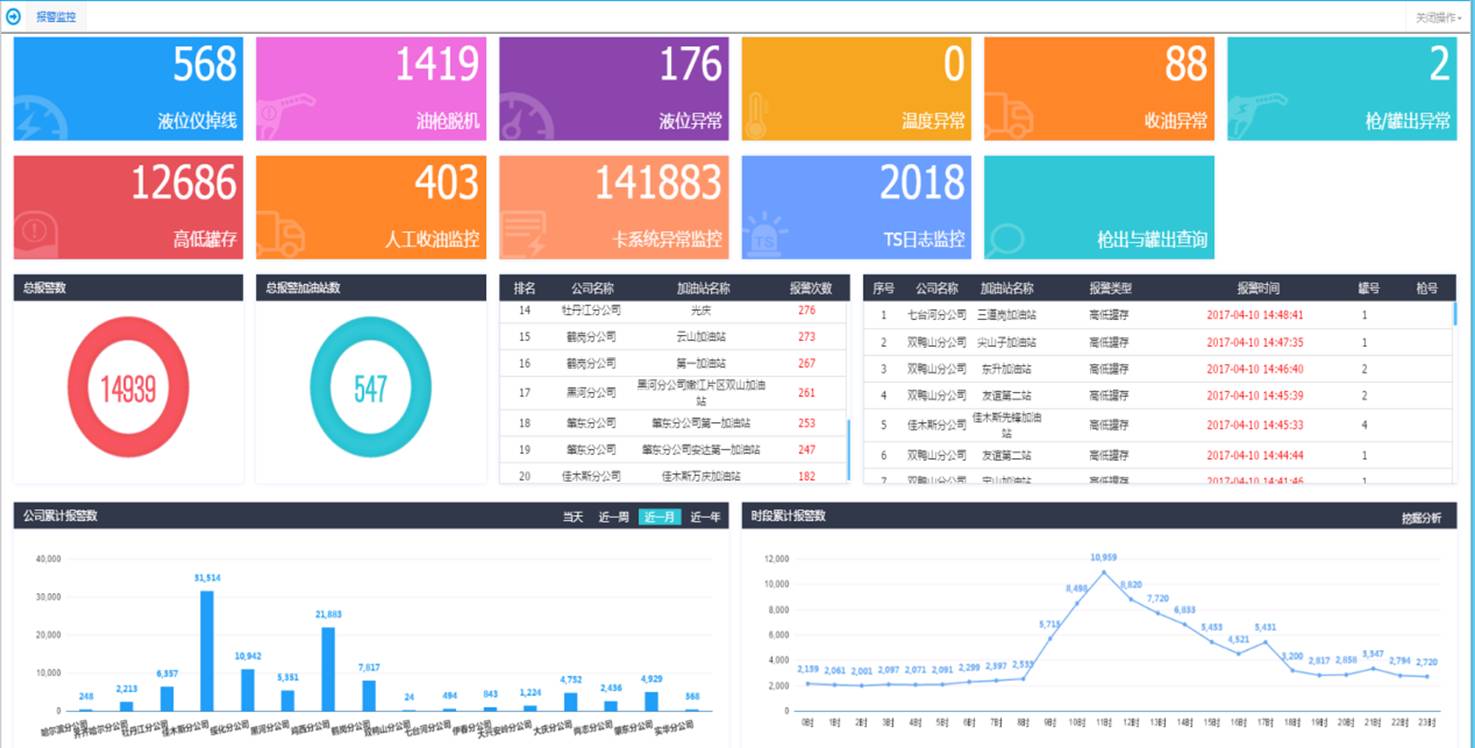Switch company chart range to 当天

pyautogui.click(x=572, y=517)
